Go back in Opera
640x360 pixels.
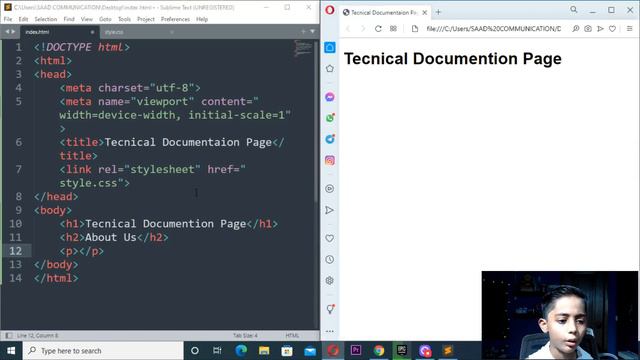[348, 29]
